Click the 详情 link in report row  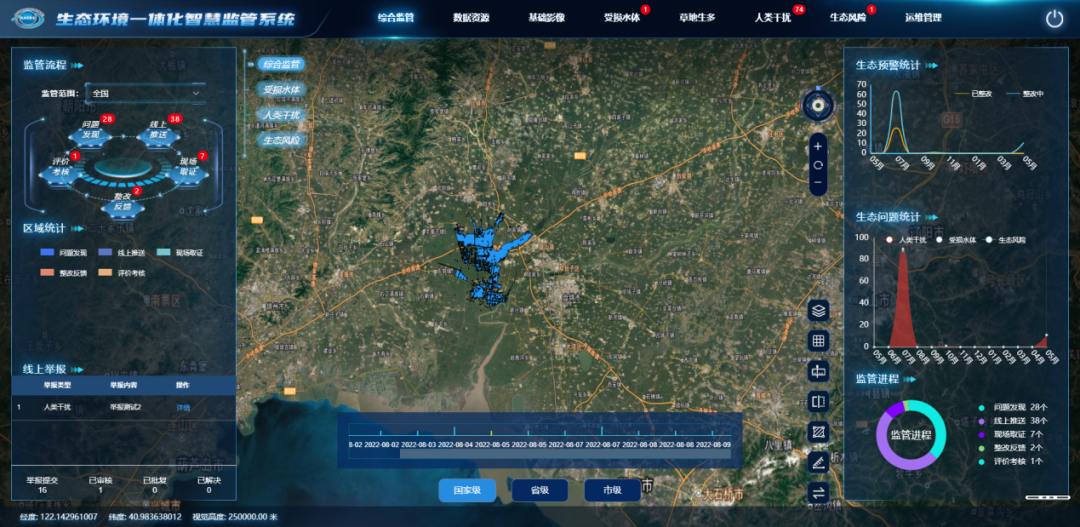click(183, 408)
